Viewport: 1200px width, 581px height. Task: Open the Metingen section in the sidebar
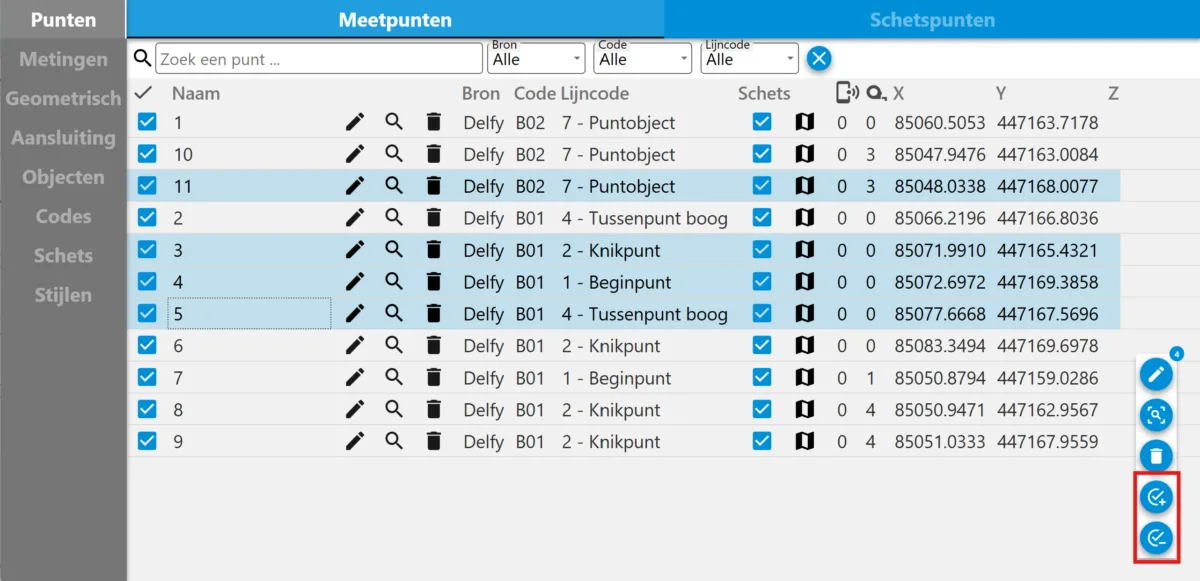(x=62, y=58)
